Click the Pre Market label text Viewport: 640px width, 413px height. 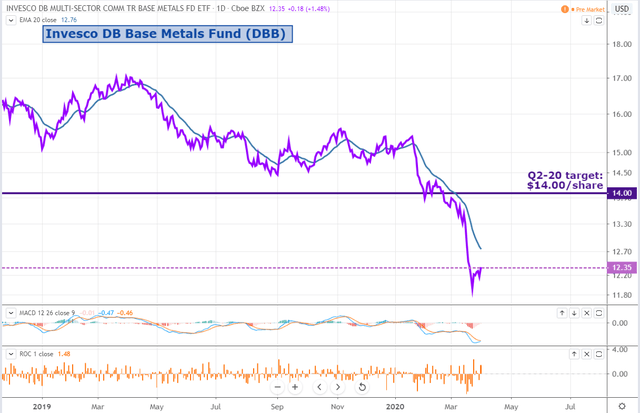590,9
